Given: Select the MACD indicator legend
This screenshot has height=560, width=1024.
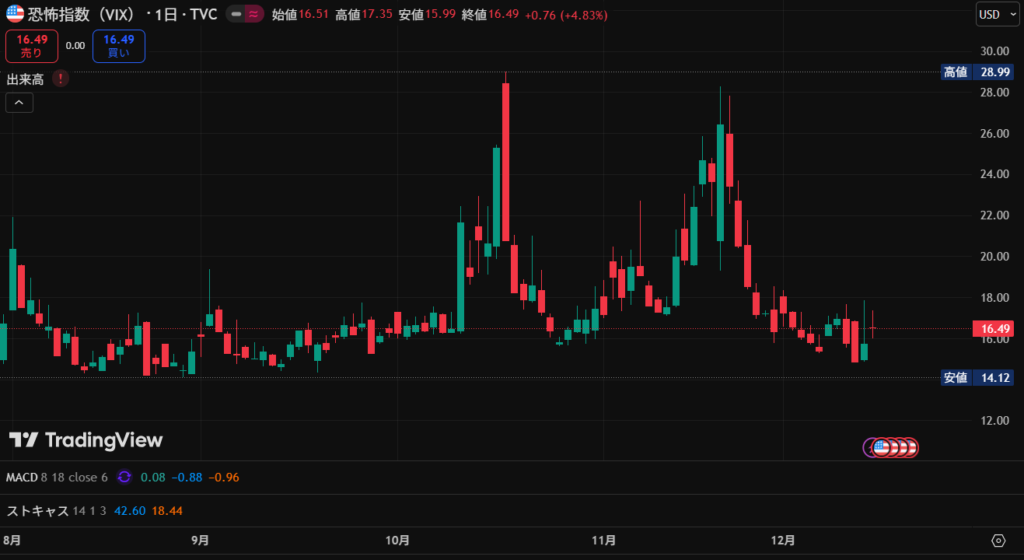Looking at the screenshot, I should (22, 477).
